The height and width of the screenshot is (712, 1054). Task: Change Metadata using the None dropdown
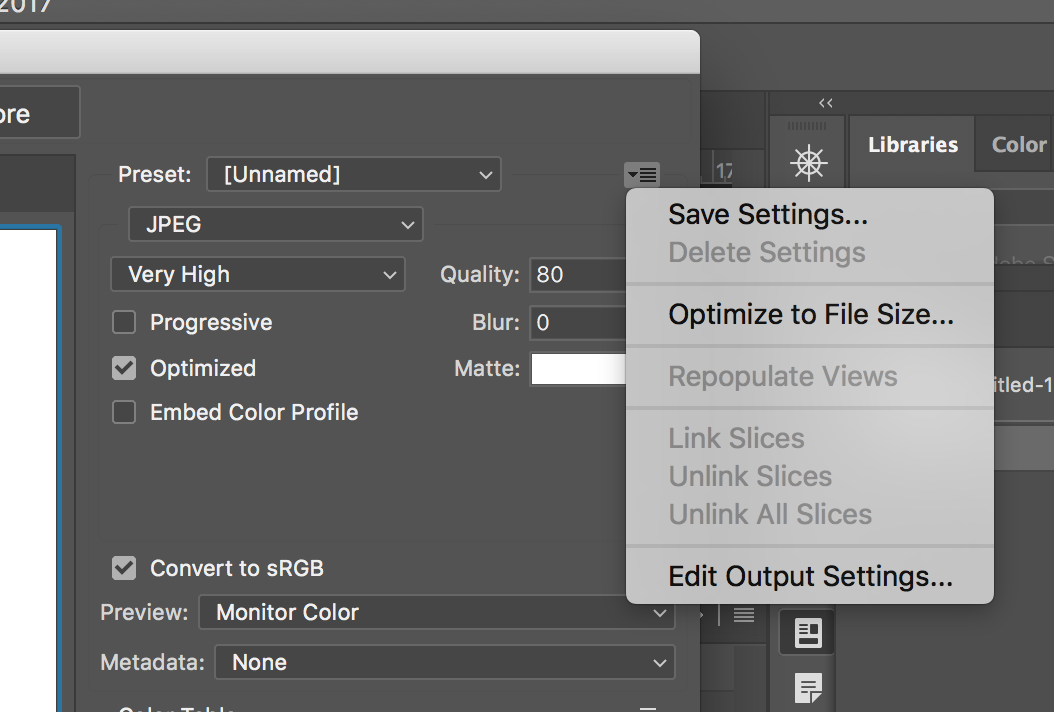click(x=444, y=662)
